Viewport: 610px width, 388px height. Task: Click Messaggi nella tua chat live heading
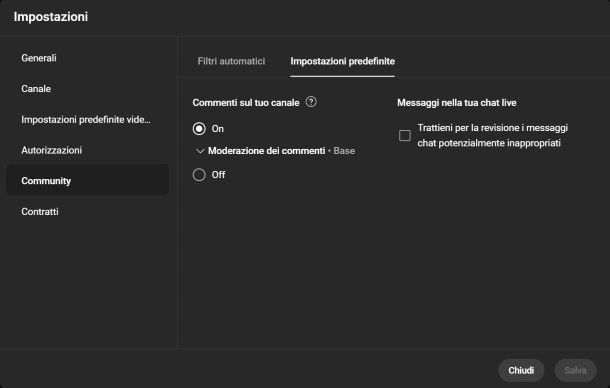click(457, 103)
